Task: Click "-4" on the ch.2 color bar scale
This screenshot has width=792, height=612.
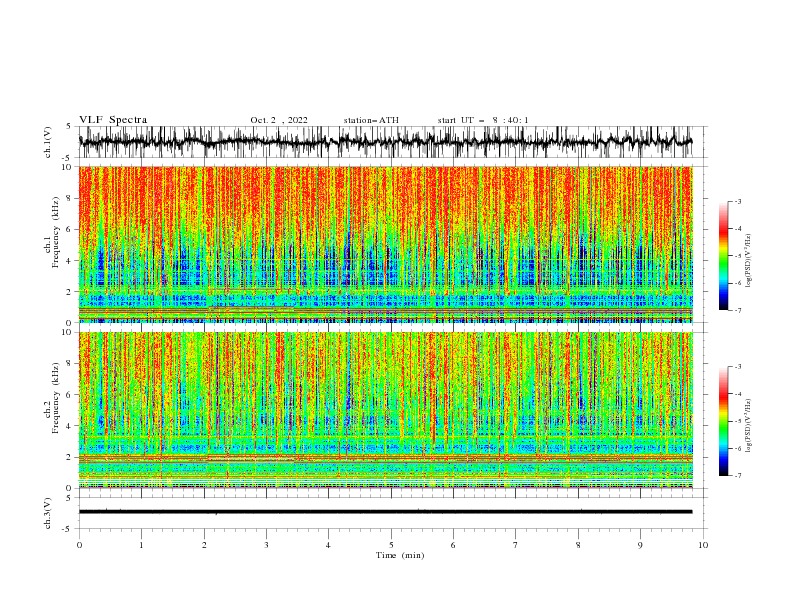Action: coord(738,394)
